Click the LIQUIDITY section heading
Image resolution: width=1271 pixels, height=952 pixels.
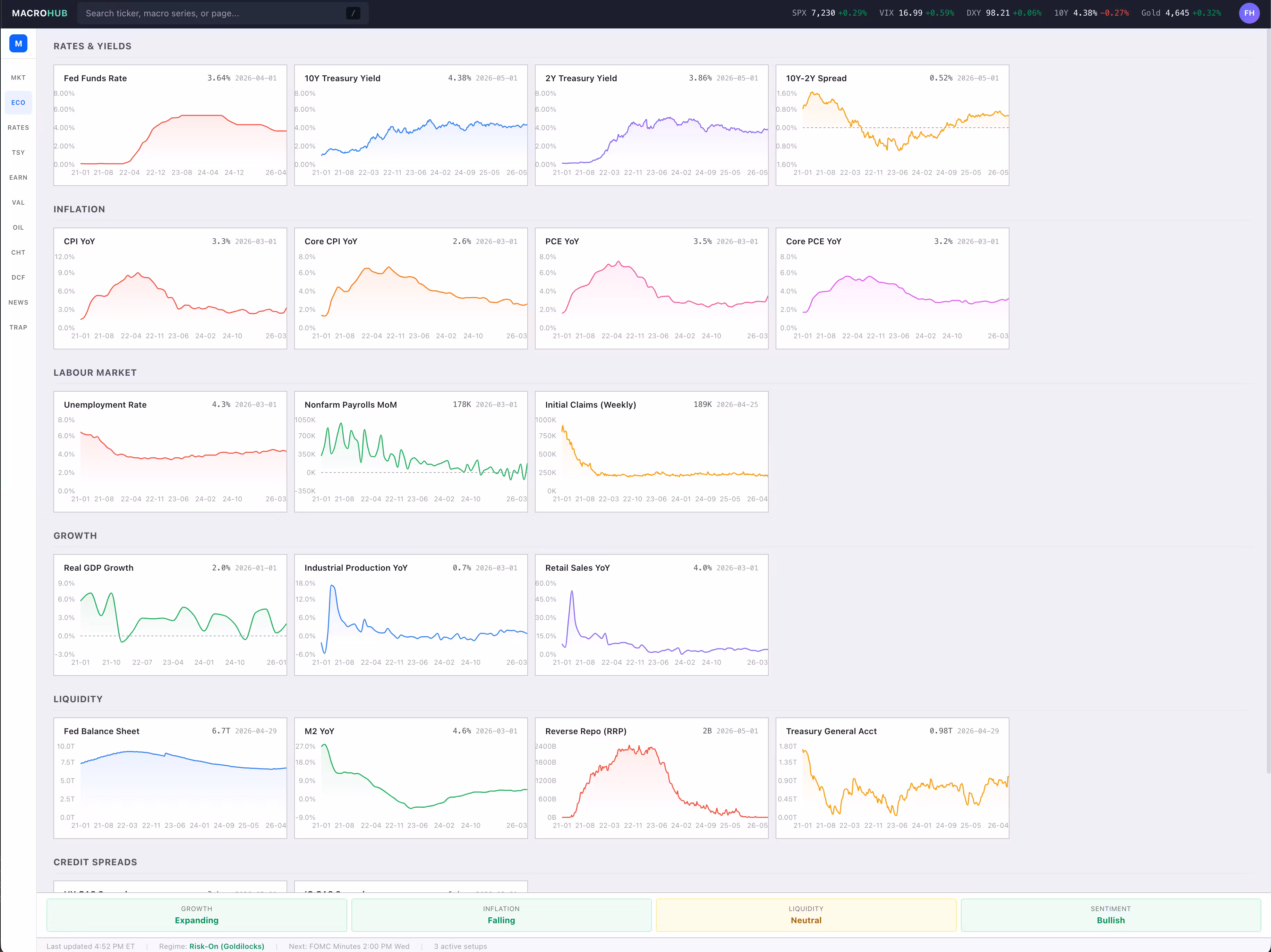(78, 699)
